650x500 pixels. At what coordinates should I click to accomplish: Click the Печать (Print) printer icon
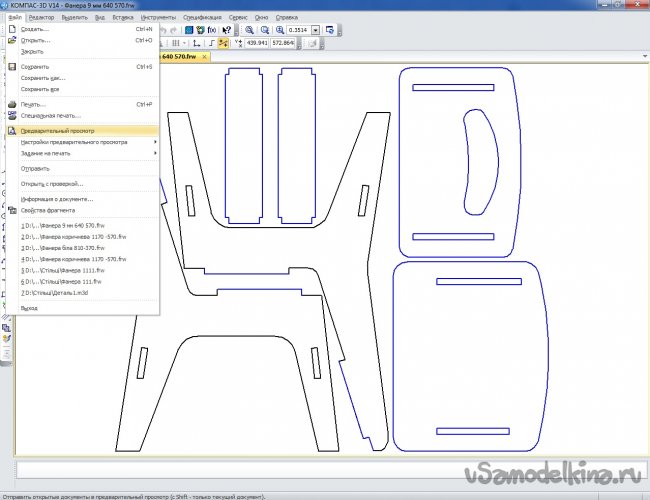click(12, 104)
